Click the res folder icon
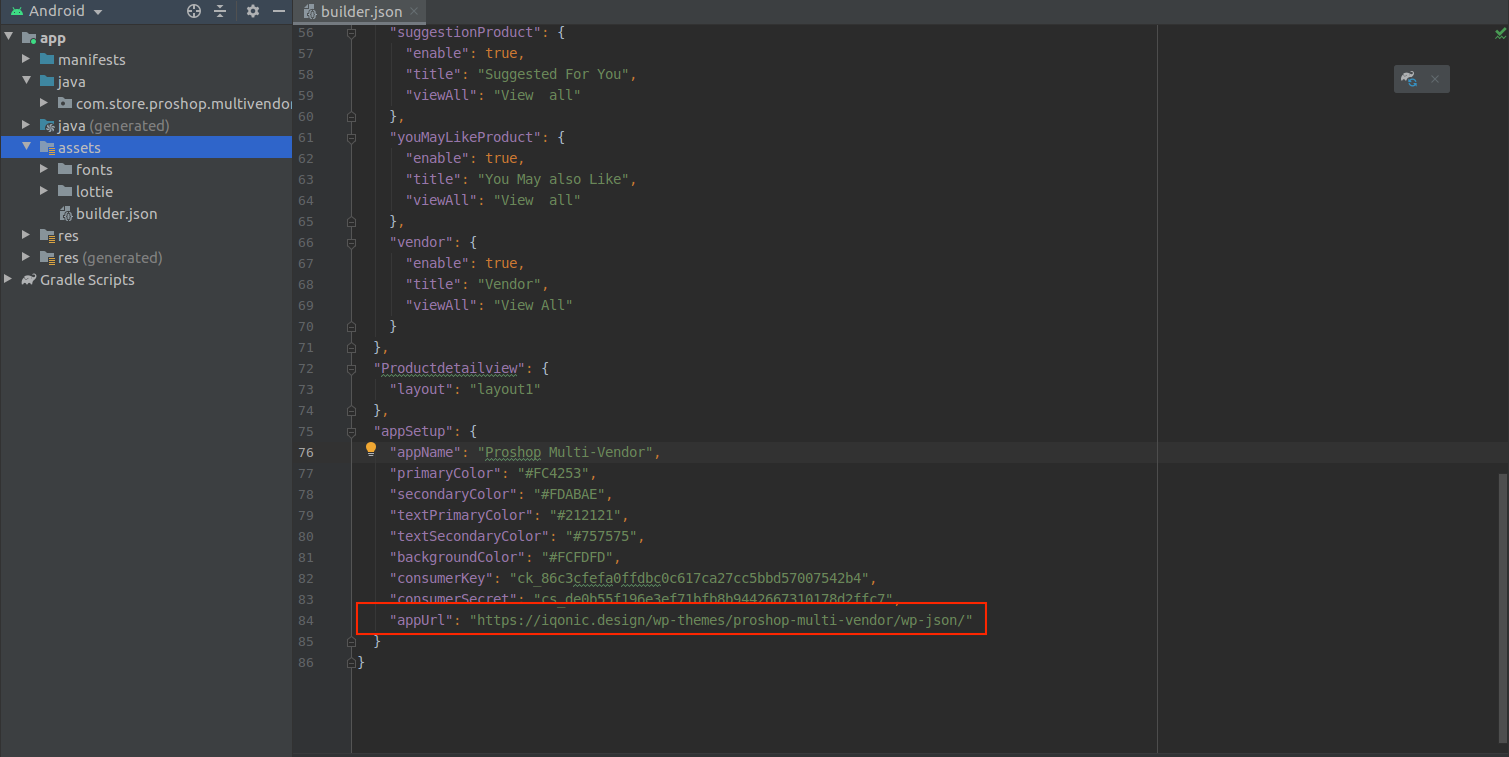The image size is (1509, 757). [x=47, y=236]
